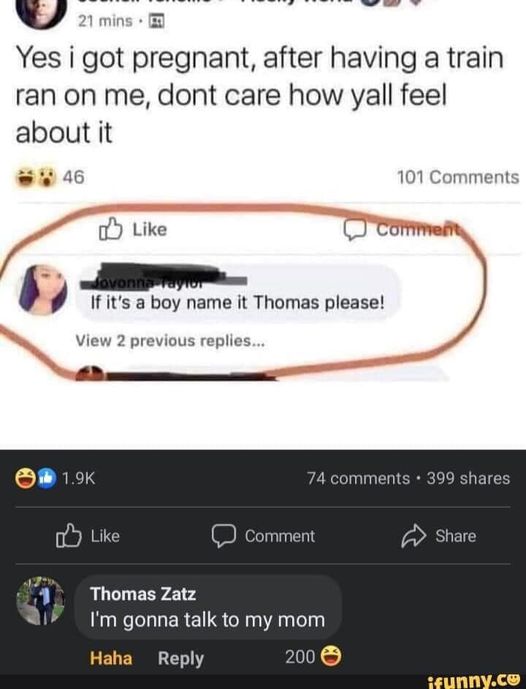Click Haha reaction under Thomas Zatz comment
This screenshot has width=526, height=689.
[x=111, y=658]
